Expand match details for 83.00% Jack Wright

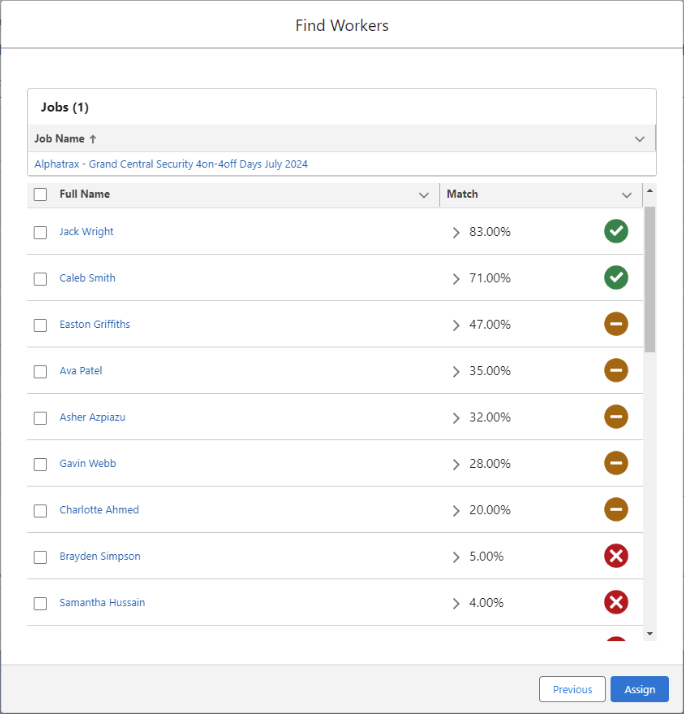(x=456, y=233)
